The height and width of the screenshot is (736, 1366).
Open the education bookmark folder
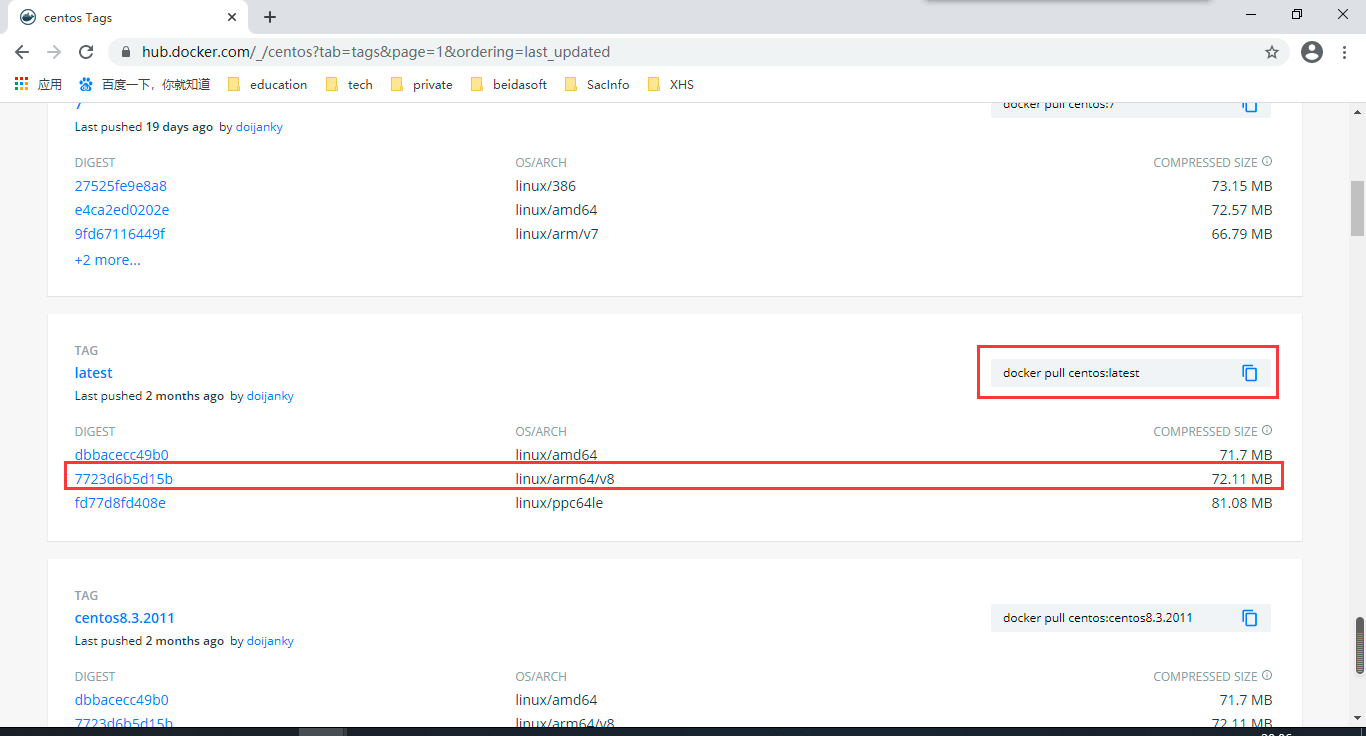(267, 85)
